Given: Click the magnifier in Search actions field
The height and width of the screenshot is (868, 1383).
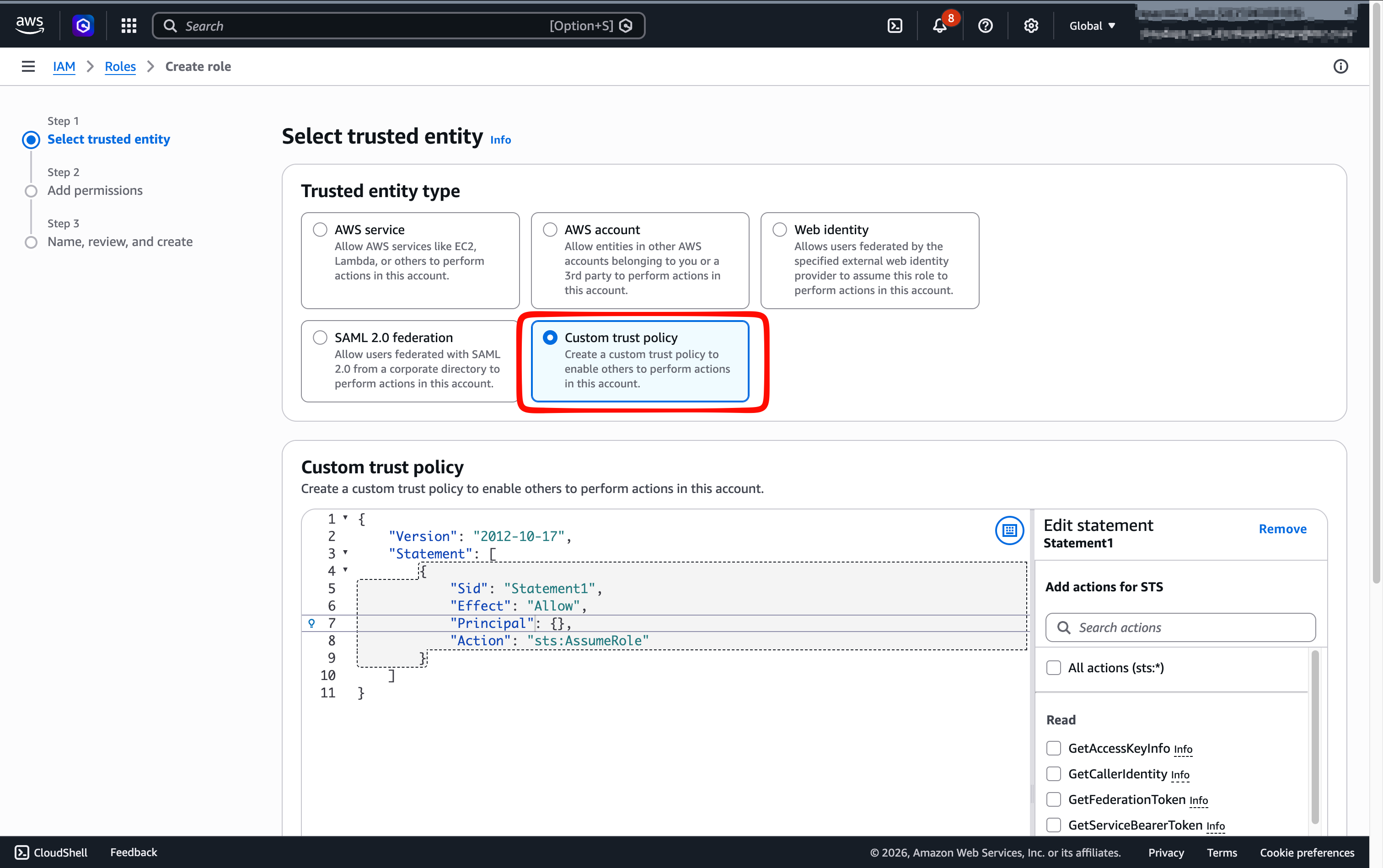Looking at the screenshot, I should (1063, 627).
